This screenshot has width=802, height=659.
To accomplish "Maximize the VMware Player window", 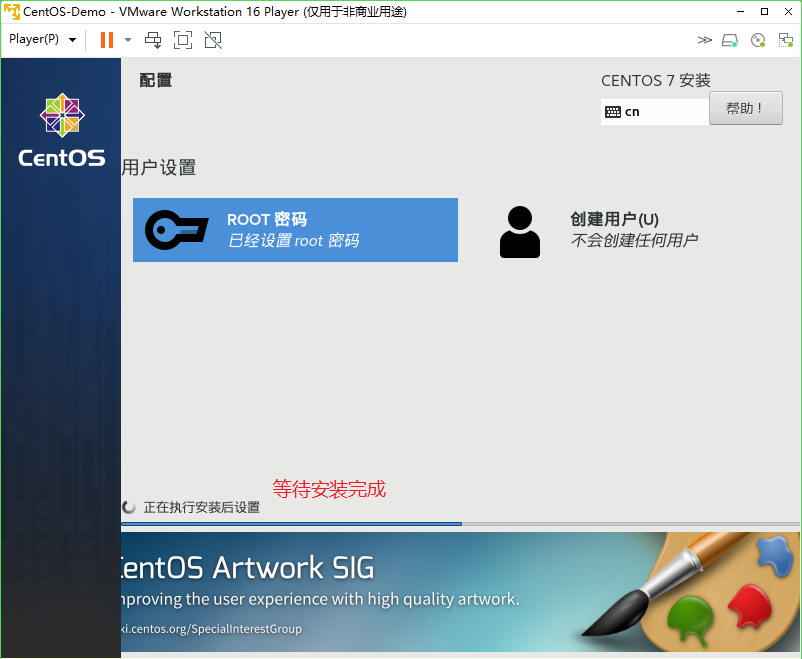I will 764,11.
